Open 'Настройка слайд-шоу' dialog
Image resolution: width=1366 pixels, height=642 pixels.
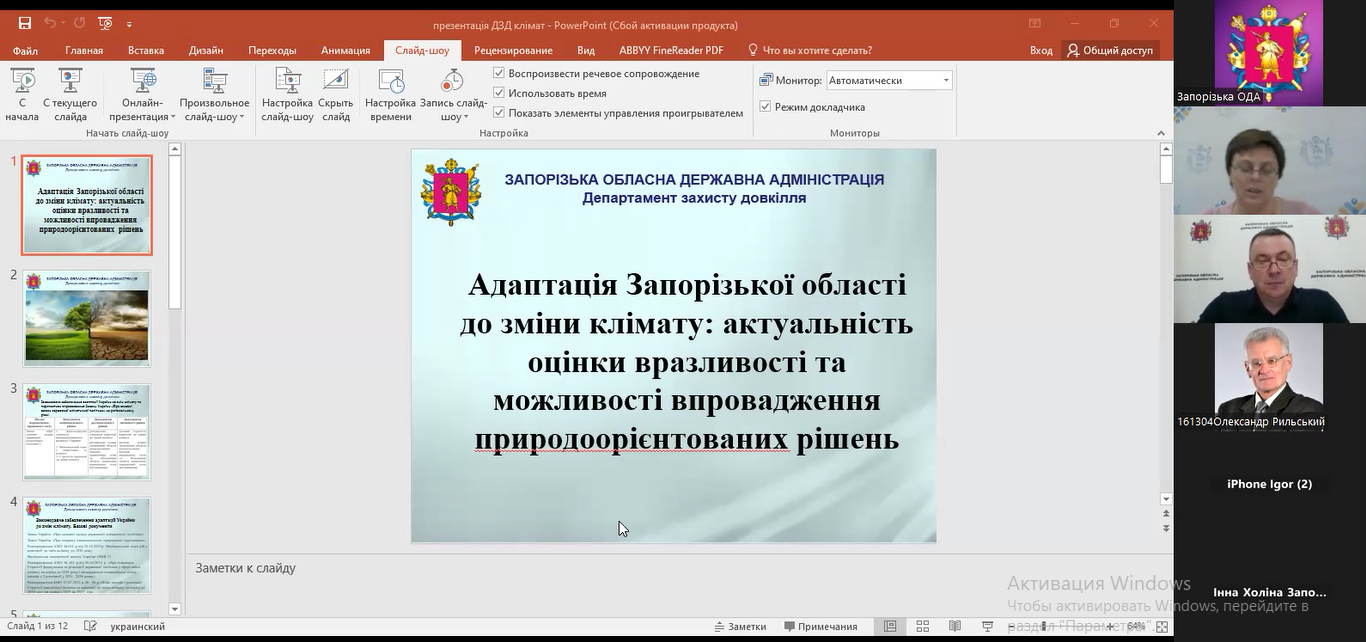(x=288, y=95)
